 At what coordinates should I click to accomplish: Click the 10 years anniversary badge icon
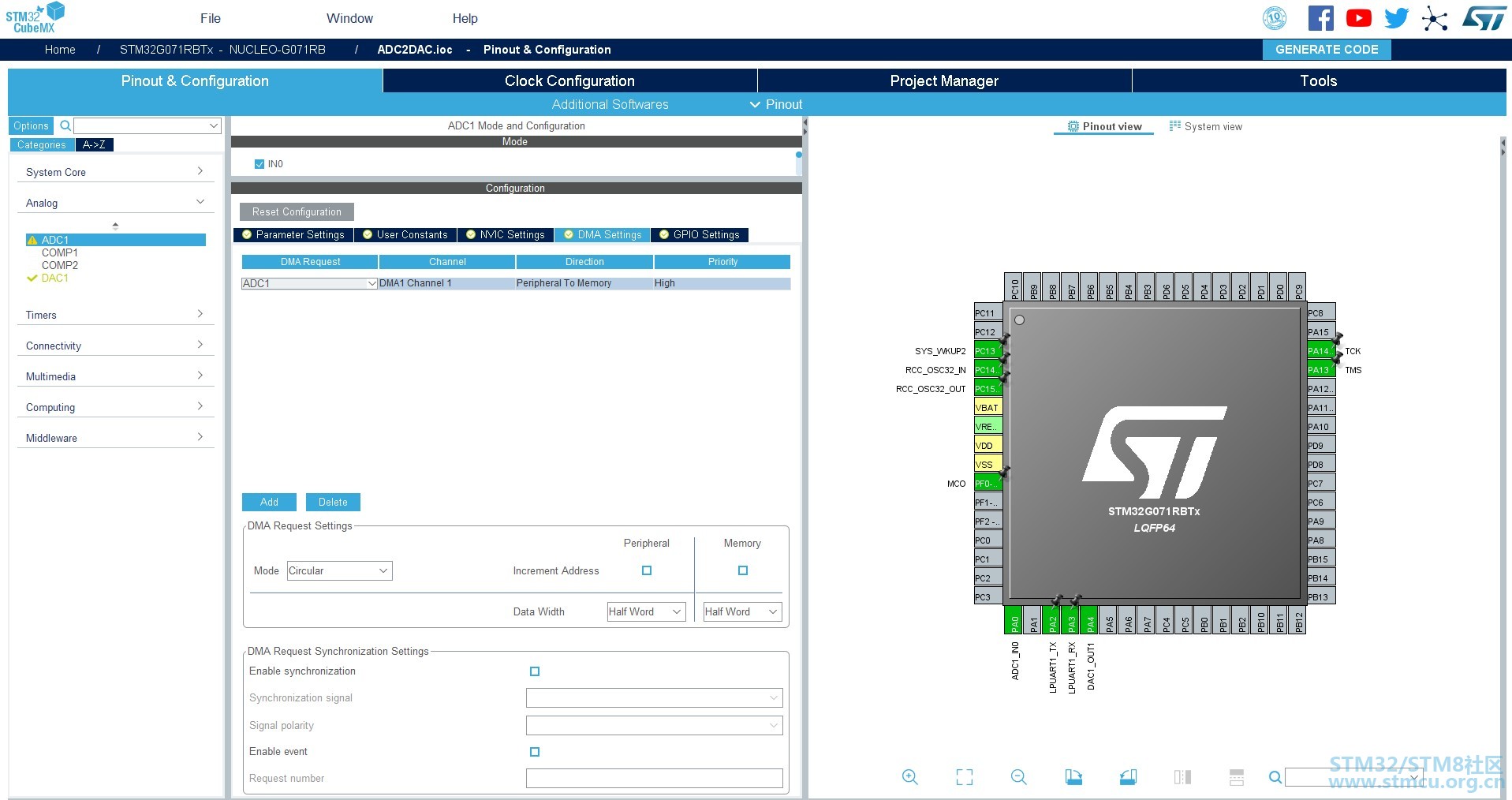point(1275,18)
